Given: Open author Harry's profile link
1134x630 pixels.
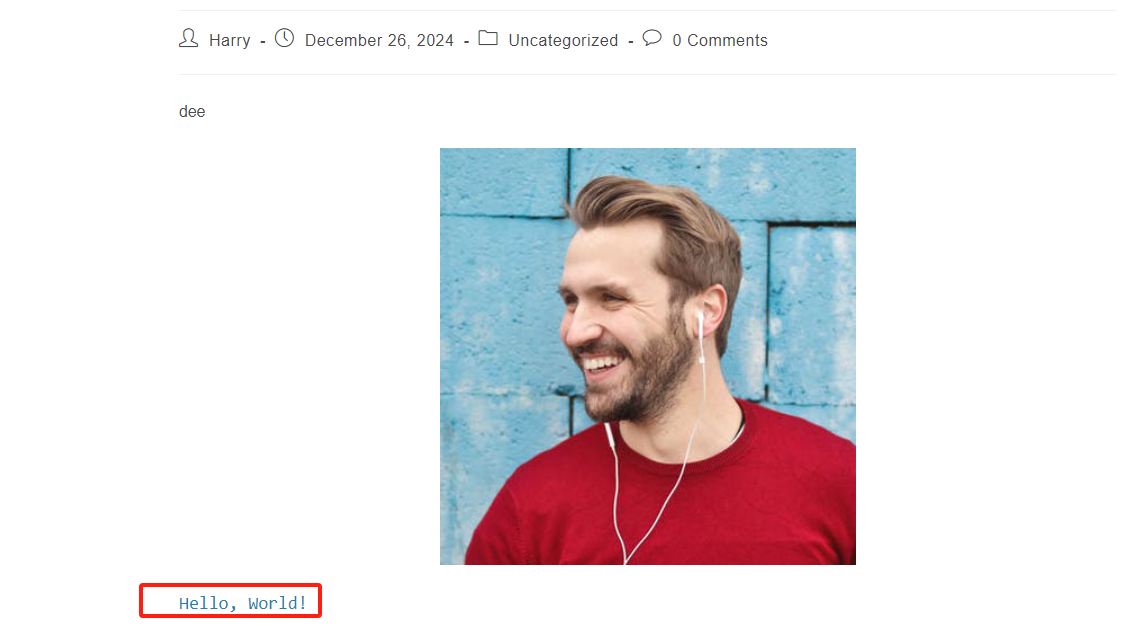Looking at the screenshot, I should (229, 41).
